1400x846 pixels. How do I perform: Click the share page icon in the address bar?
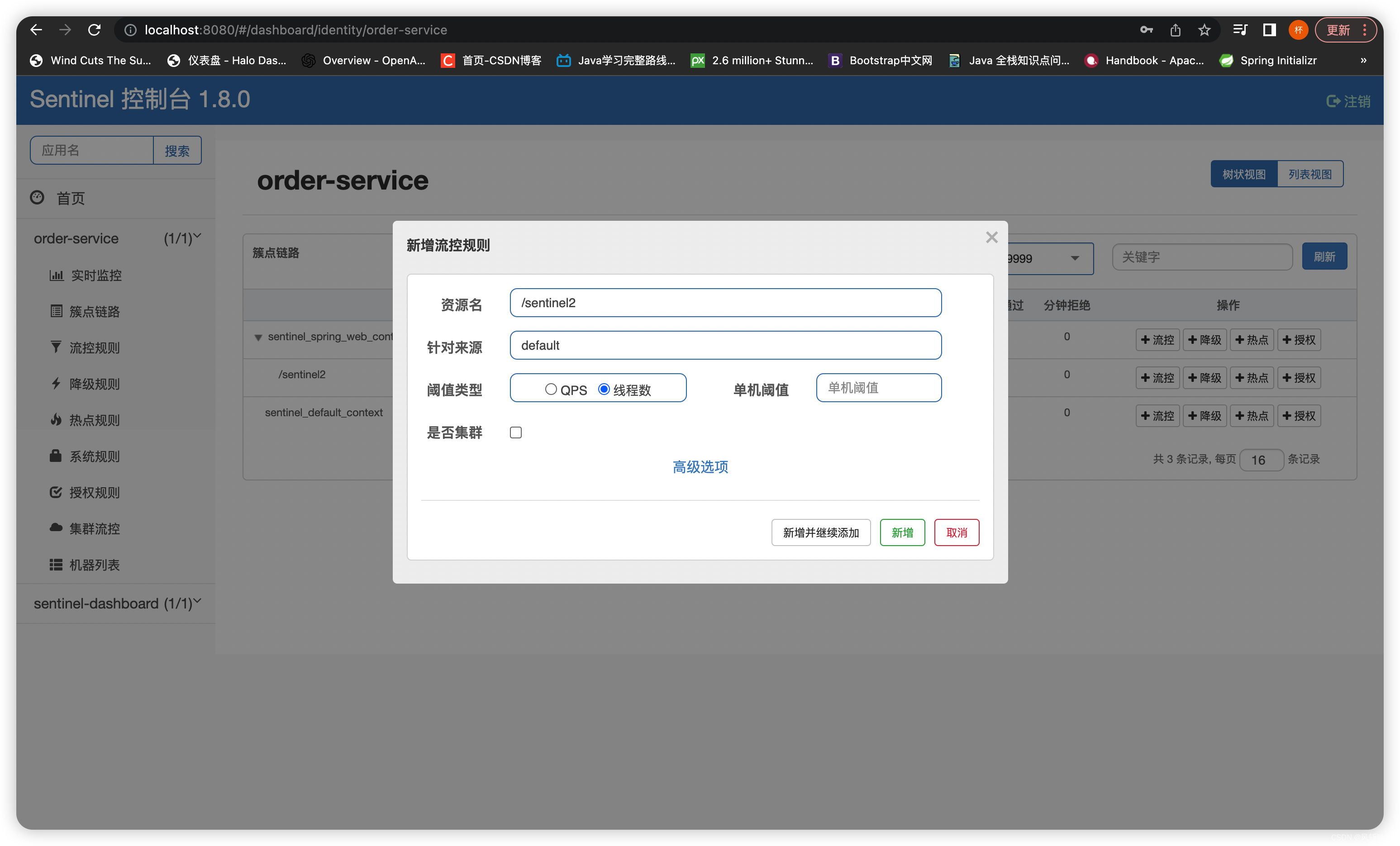point(1175,30)
